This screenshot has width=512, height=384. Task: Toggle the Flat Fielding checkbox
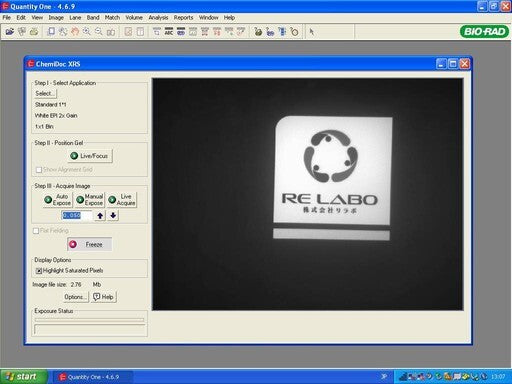36,231
